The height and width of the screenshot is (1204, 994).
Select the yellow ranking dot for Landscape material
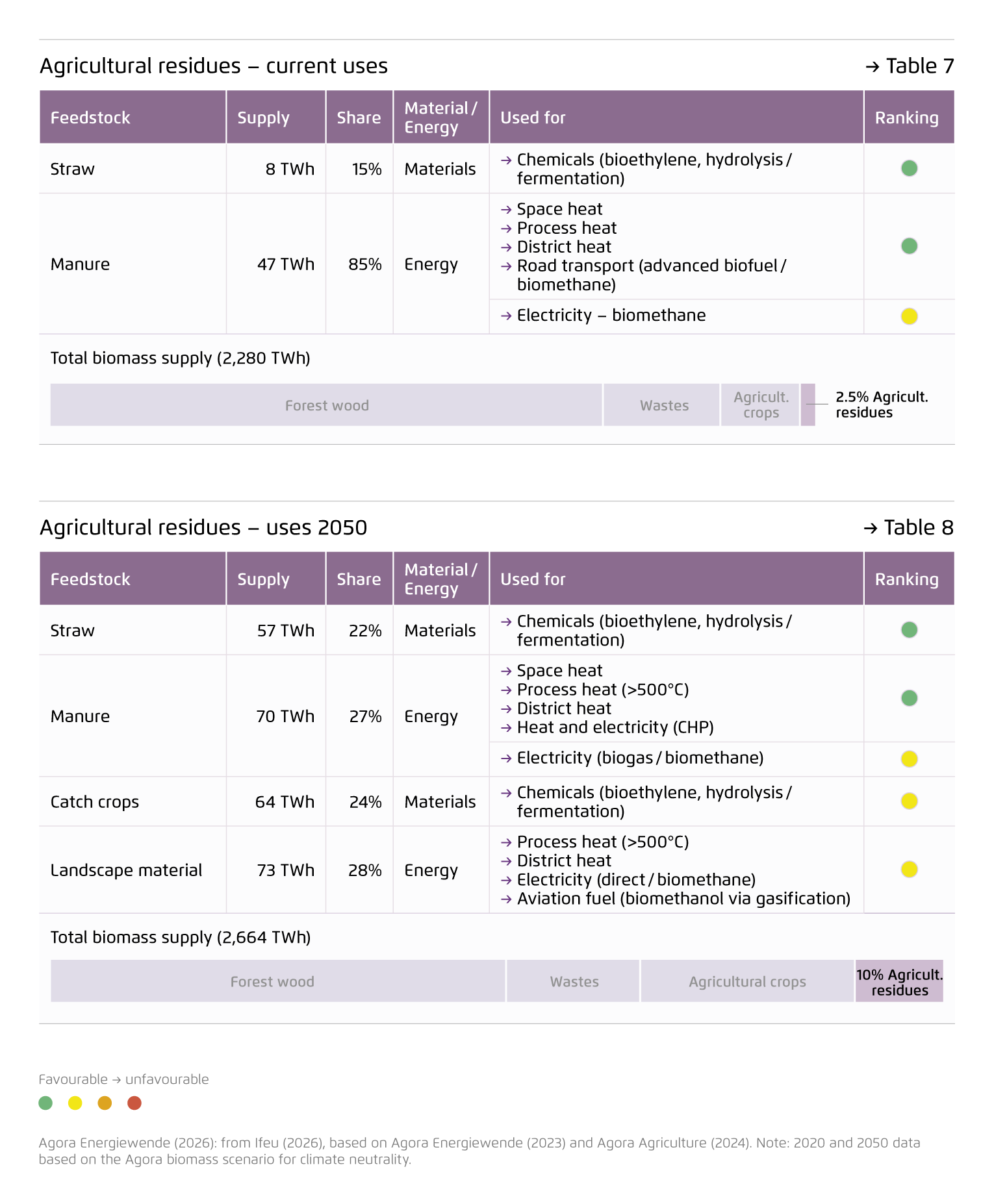click(x=909, y=869)
